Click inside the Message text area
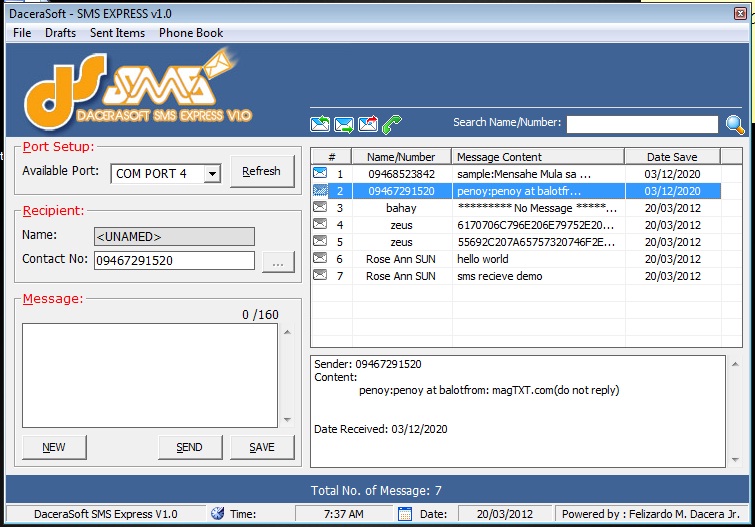This screenshot has height=527, width=755. [150, 375]
